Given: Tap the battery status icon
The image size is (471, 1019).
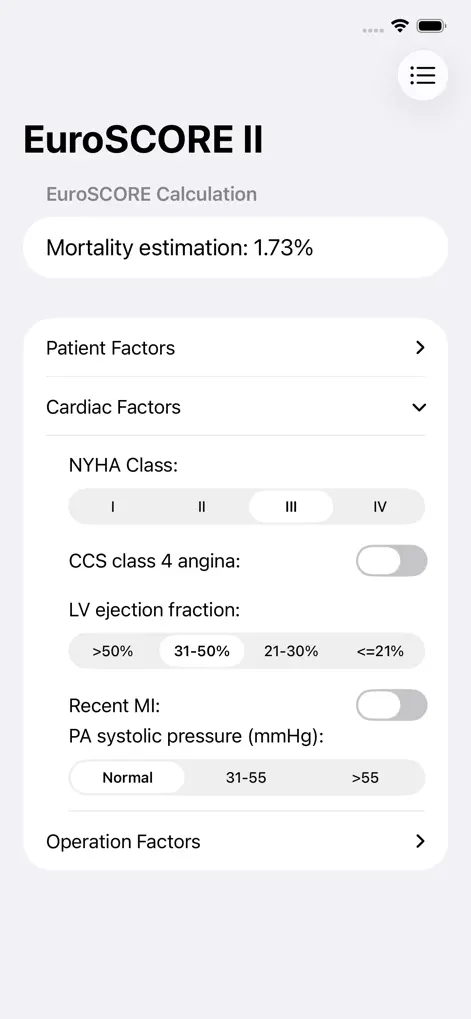Looking at the screenshot, I should 431,27.
